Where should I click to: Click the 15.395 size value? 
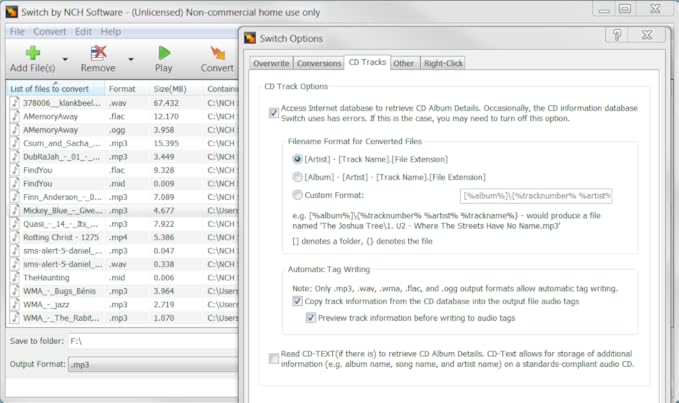tap(166, 143)
